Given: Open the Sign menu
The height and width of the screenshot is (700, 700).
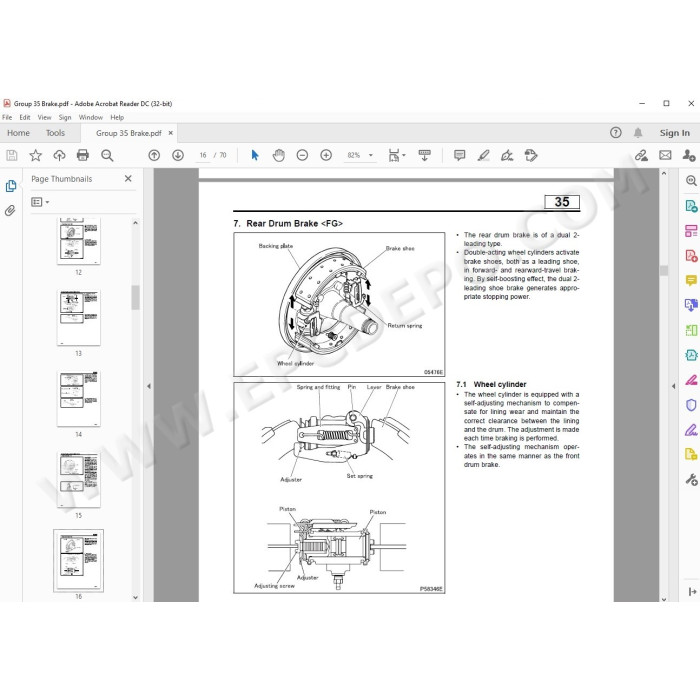Looking at the screenshot, I should pos(65,117).
